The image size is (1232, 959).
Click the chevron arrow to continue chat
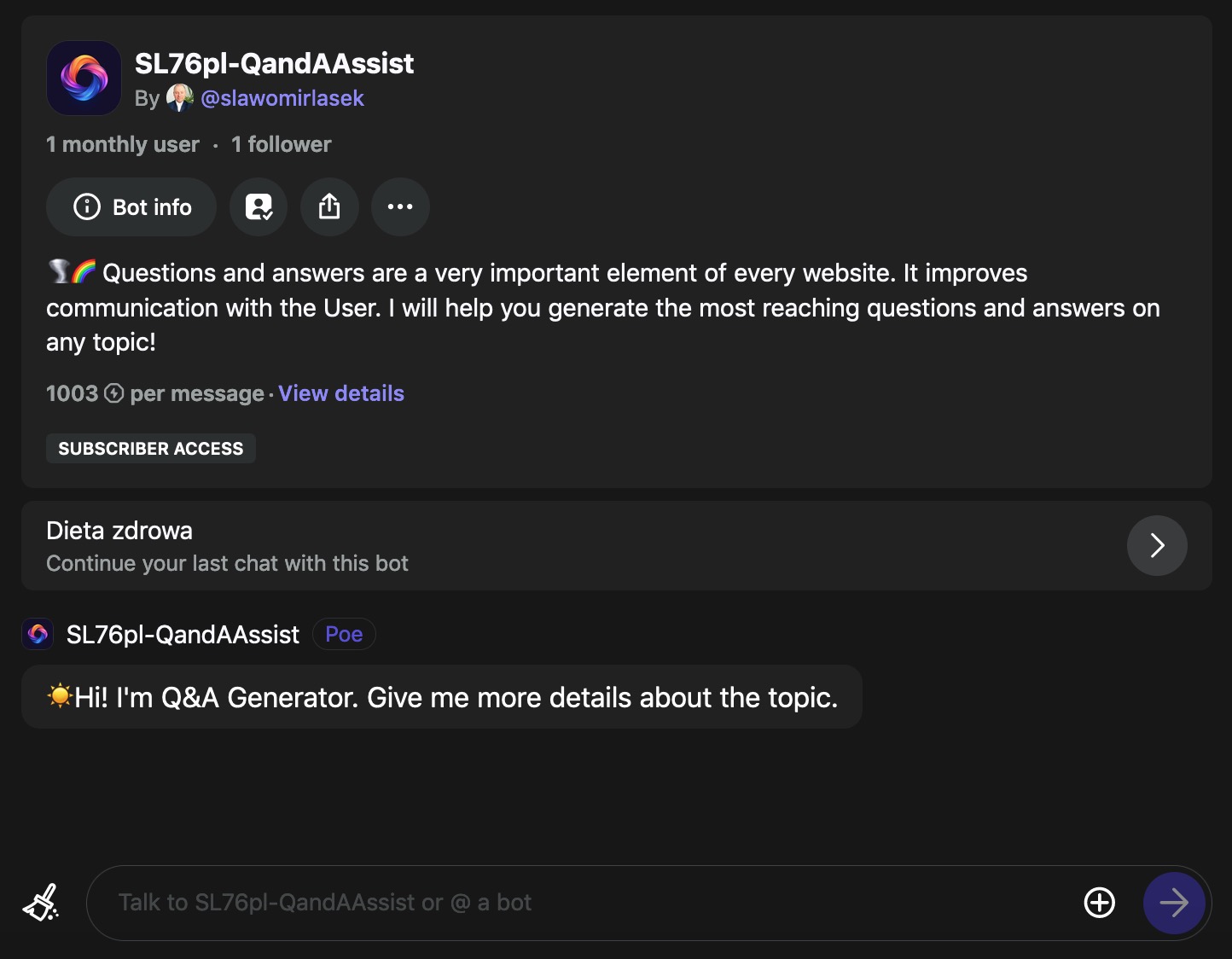point(1157,545)
